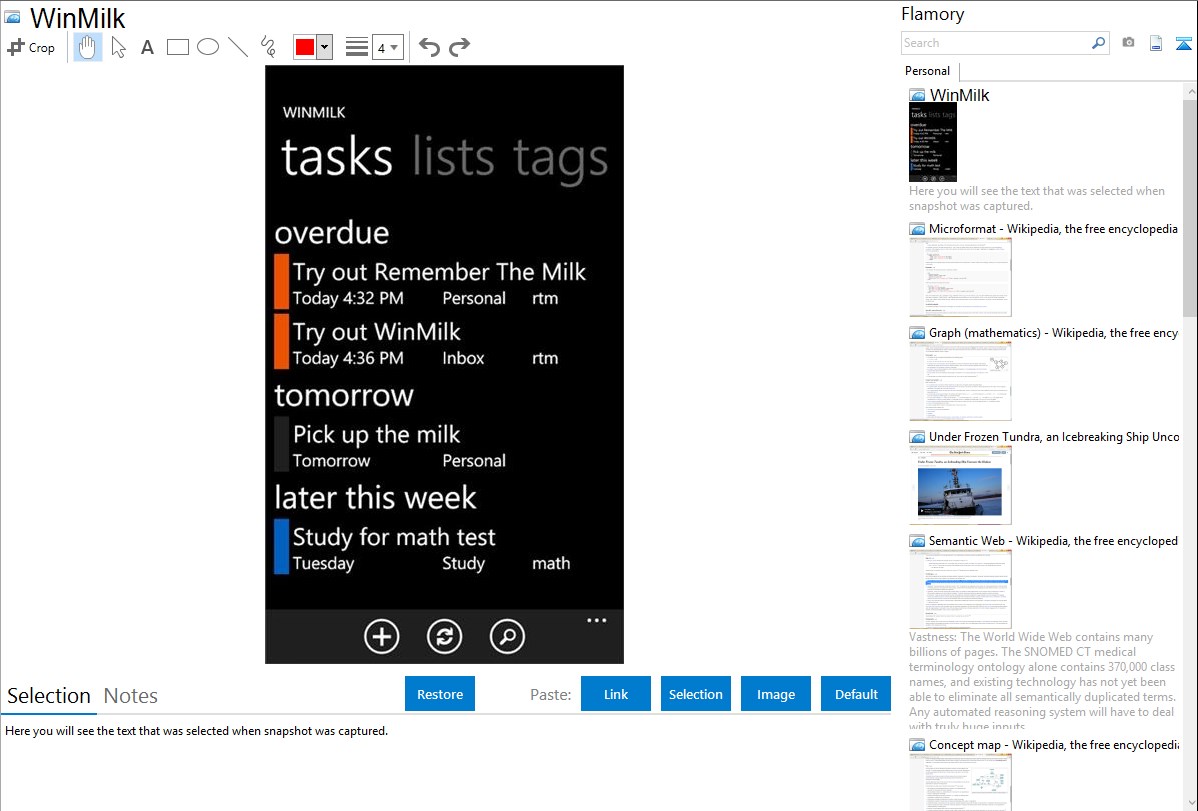Select the rectangle shape tool

tap(177, 47)
